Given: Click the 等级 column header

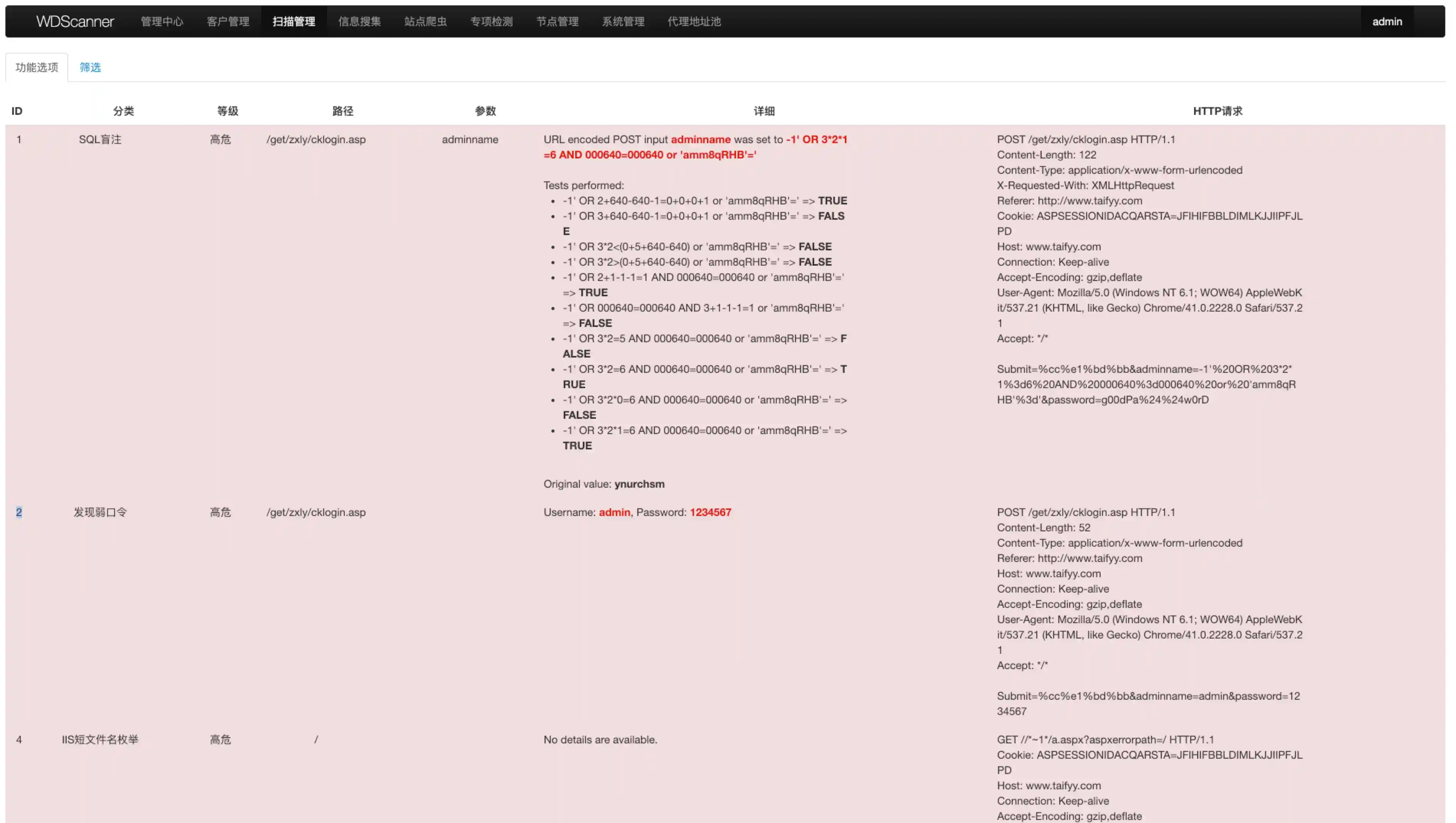Looking at the screenshot, I should click(x=227, y=111).
